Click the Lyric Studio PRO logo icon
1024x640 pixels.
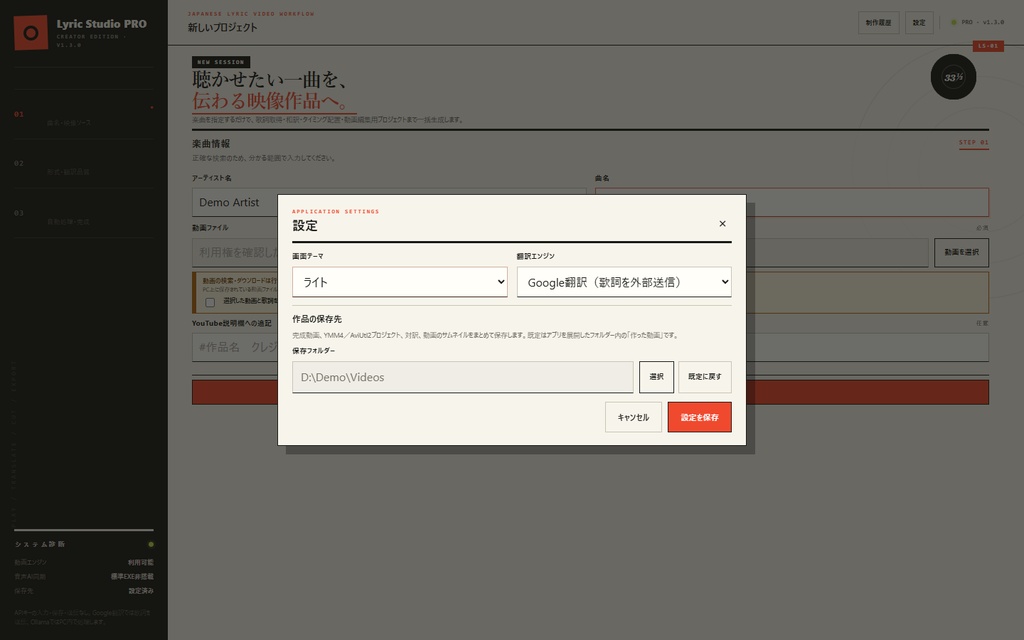[x=31, y=33]
